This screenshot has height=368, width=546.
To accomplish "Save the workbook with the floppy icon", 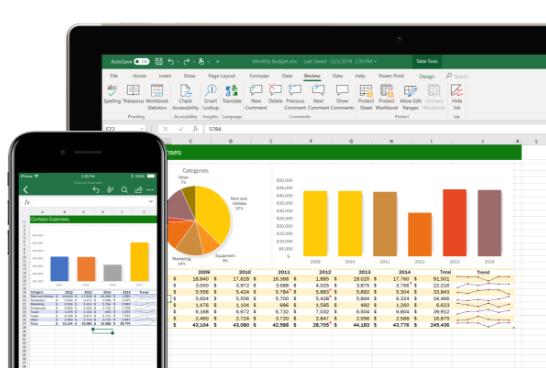I will pos(159,62).
